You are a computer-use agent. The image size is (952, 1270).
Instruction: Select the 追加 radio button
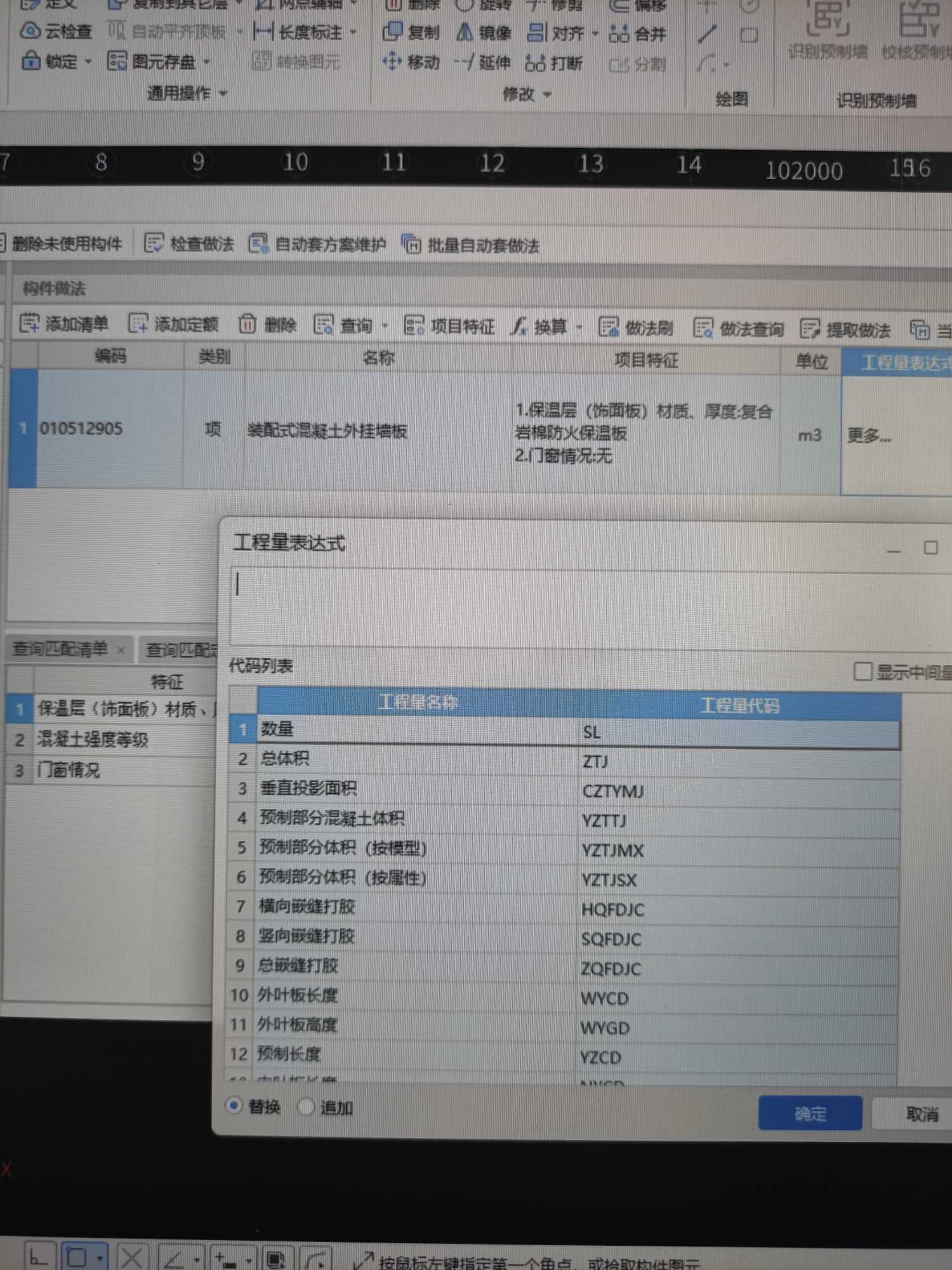point(306,1106)
